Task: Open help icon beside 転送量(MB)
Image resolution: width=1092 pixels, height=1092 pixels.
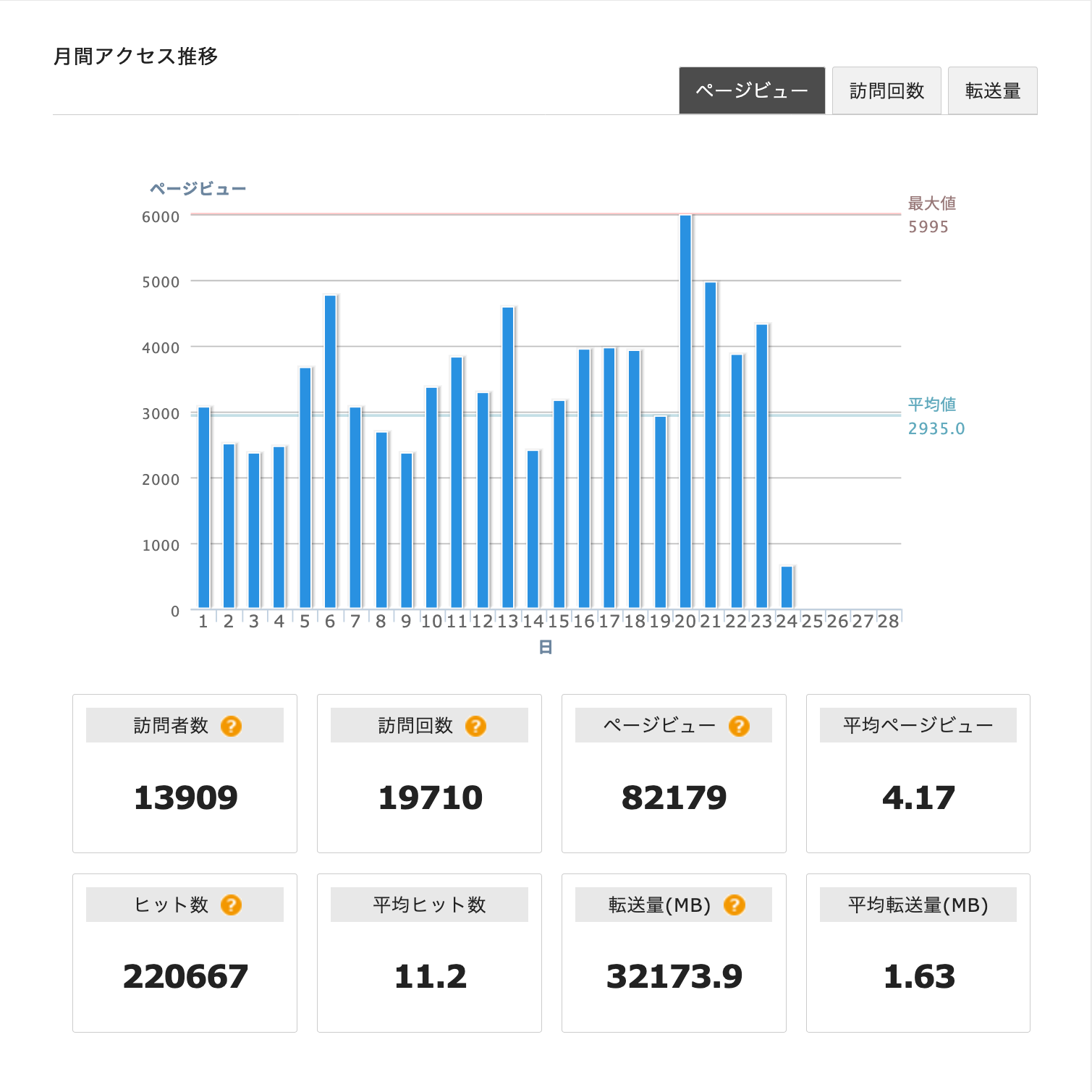Action: click(x=734, y=905)
